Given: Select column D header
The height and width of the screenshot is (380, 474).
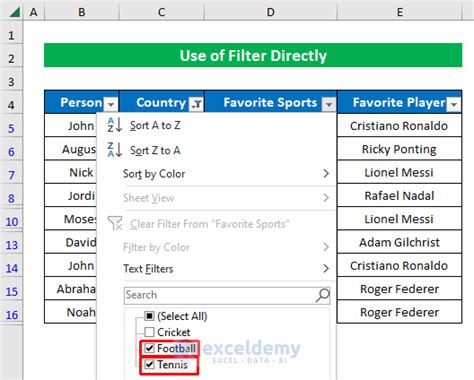Looking at the screenshot, I should 271,12.
